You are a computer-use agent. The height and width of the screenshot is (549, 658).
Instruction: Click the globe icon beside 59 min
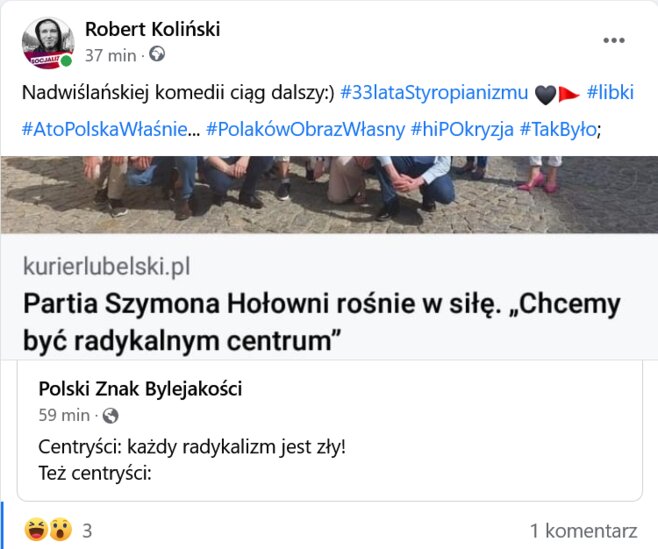(111, 415)
